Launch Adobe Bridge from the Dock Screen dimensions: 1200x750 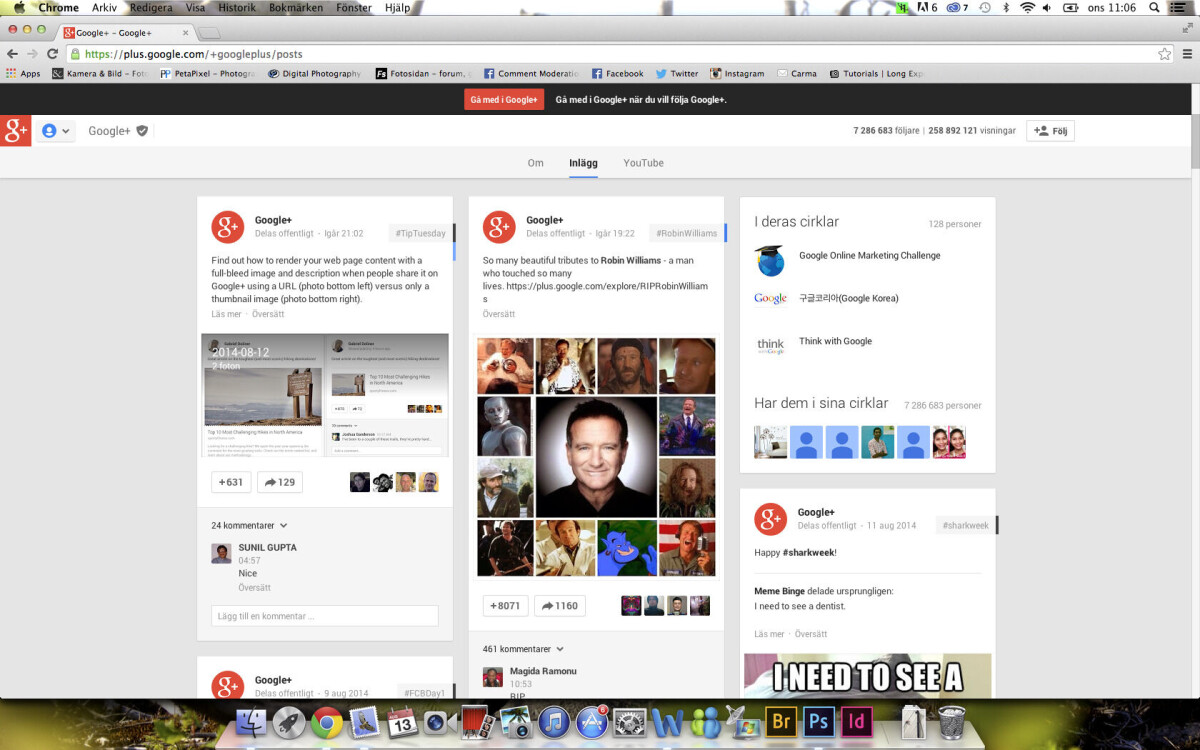(781, 722)
